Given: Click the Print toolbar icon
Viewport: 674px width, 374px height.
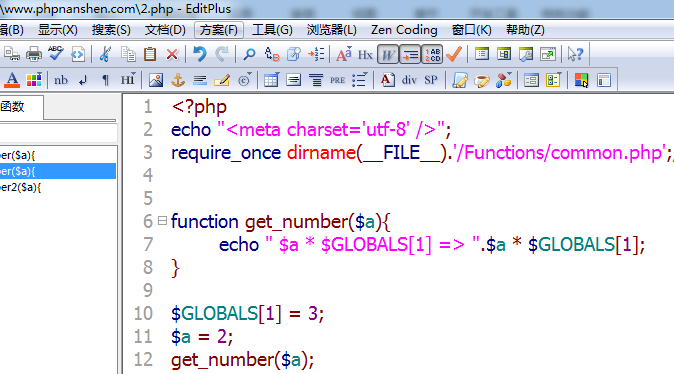Looking at the screenshot, I should (34, 54).
